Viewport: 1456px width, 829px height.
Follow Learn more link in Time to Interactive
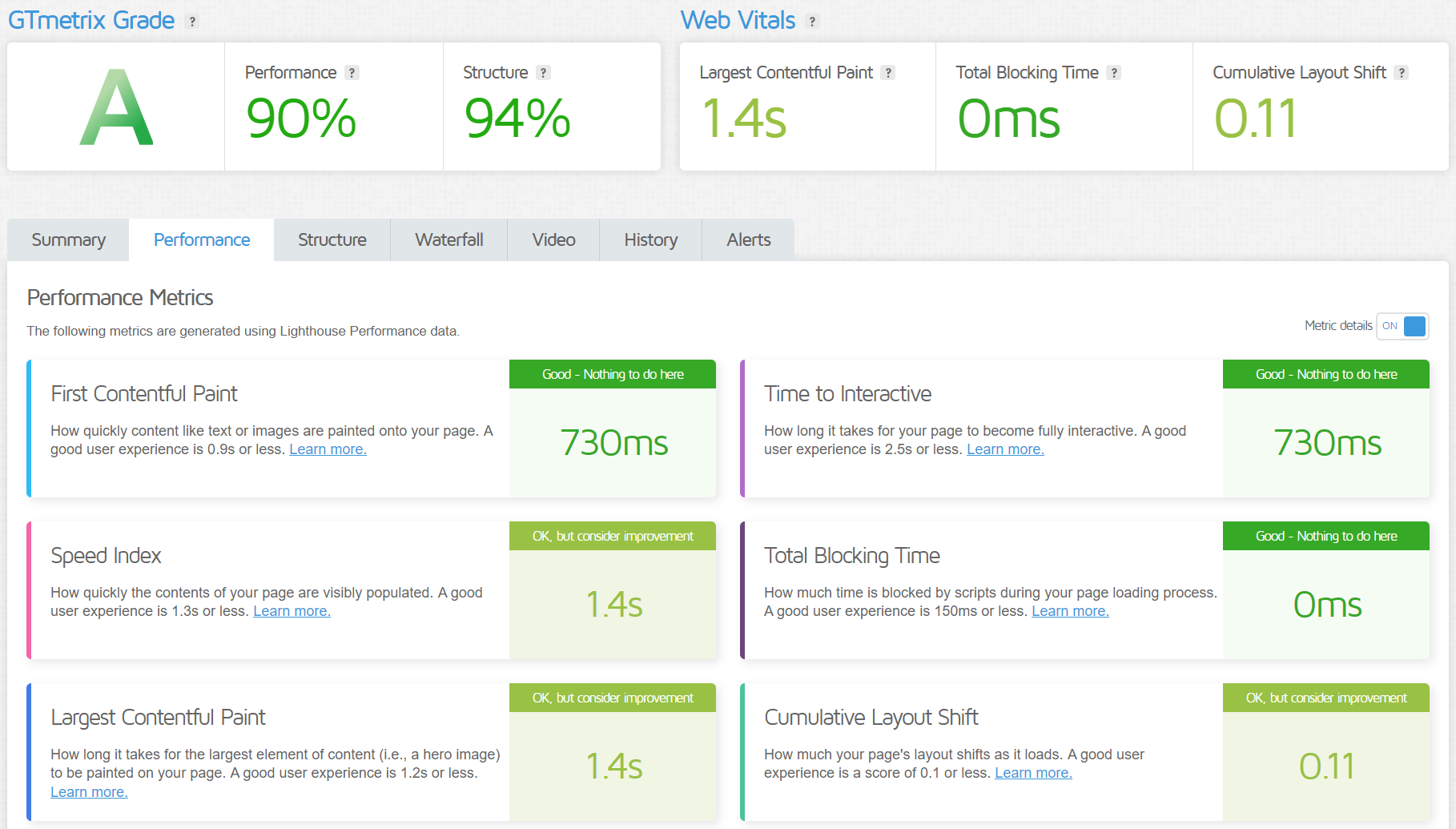[x=1005, y=449]
